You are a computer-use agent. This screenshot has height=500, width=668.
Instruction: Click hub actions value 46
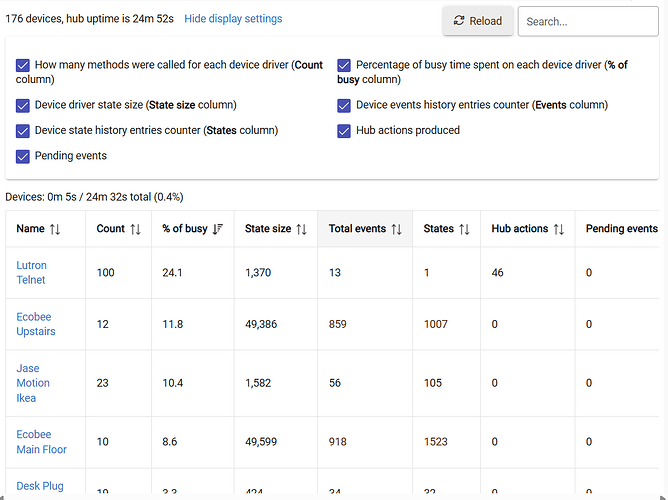(497, 273)
